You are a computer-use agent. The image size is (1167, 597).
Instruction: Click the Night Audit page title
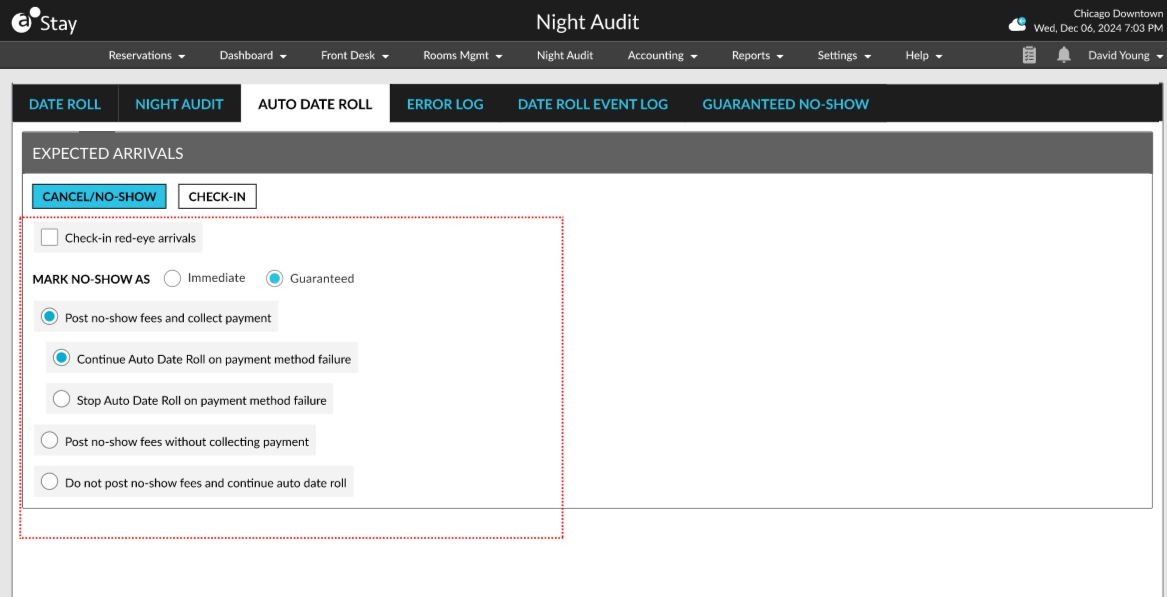[x=587, y=22]
